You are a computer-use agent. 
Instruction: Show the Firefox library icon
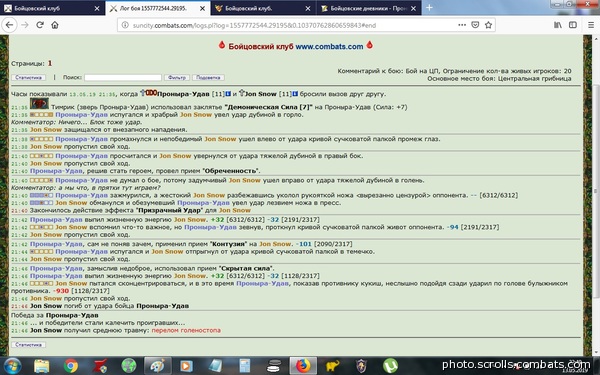click(x=558, y=25)
